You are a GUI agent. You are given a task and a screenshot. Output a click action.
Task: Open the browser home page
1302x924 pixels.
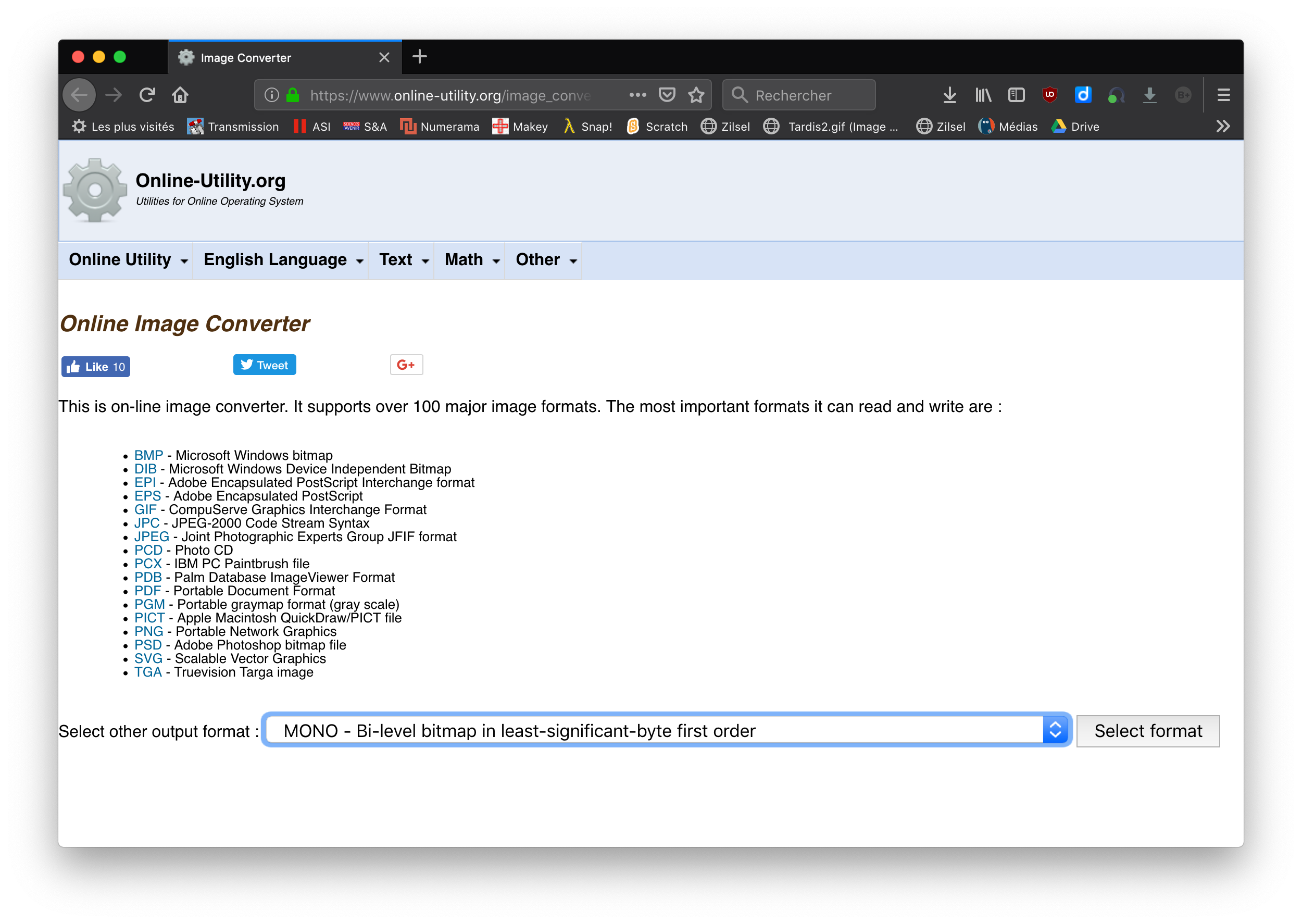(180, 95)
